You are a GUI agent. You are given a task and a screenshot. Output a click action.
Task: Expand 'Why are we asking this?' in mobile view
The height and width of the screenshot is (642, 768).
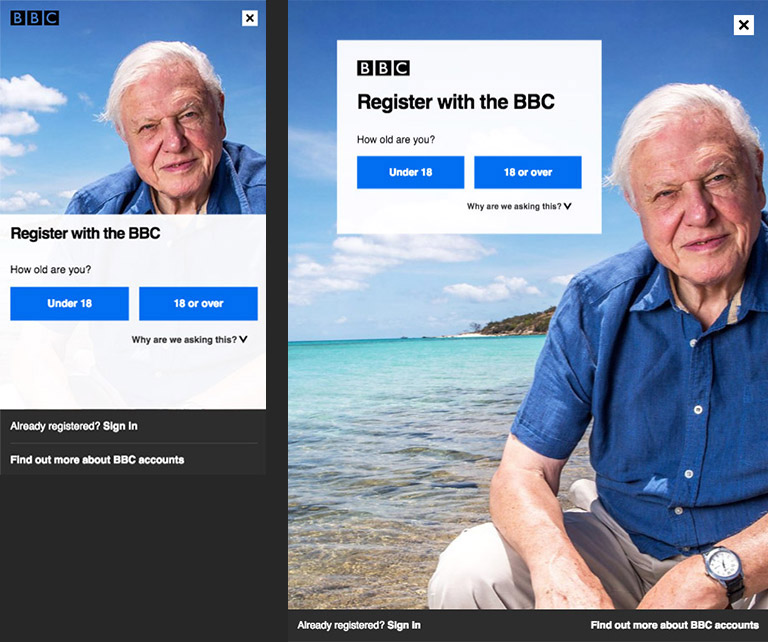(190, 339)
